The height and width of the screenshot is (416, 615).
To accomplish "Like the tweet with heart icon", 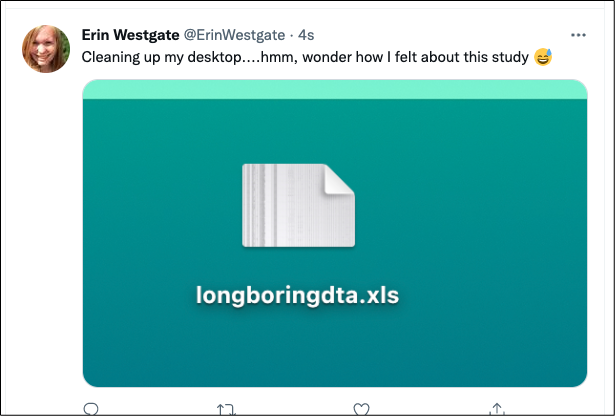I will (362, 408).
